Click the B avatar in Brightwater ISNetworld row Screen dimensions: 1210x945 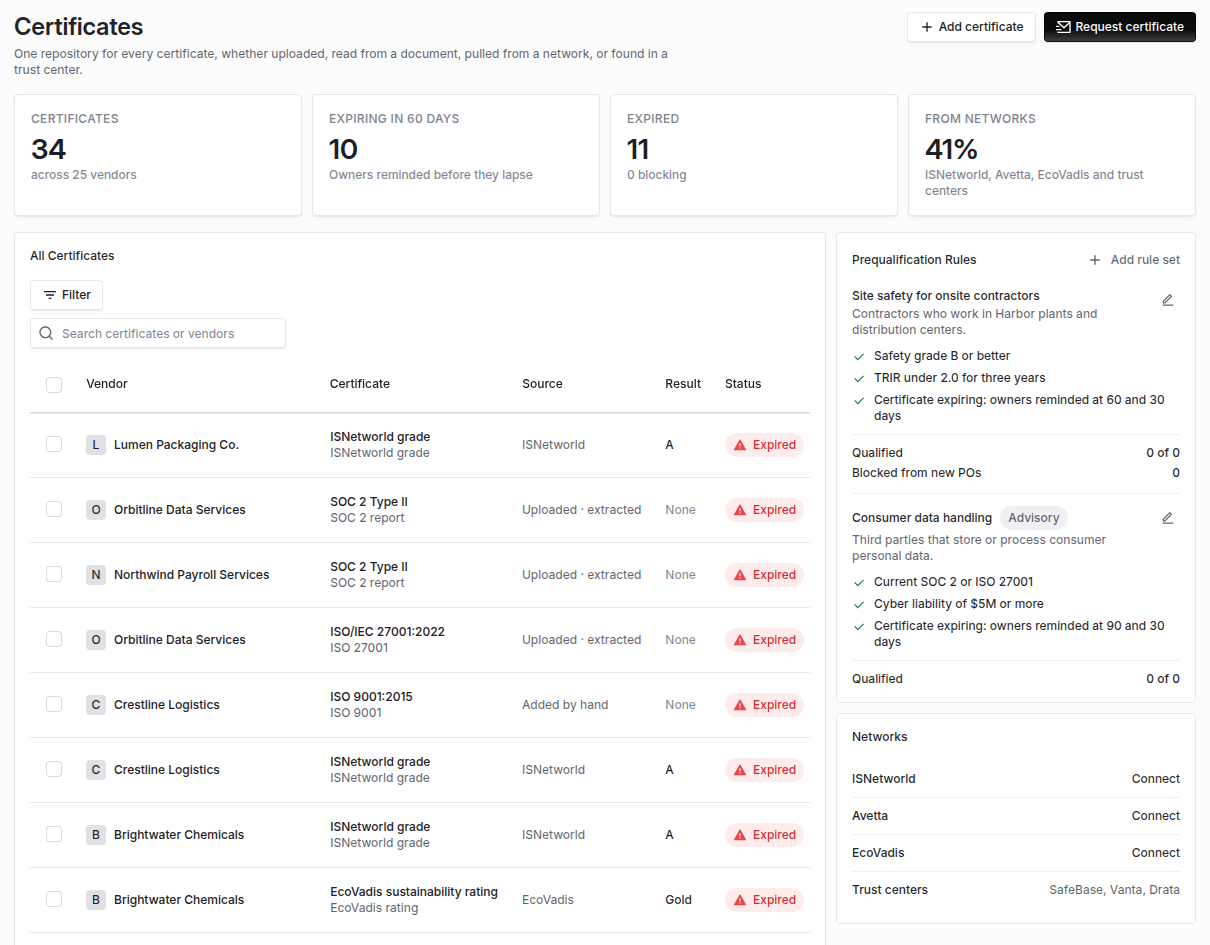tap(96, 835)
